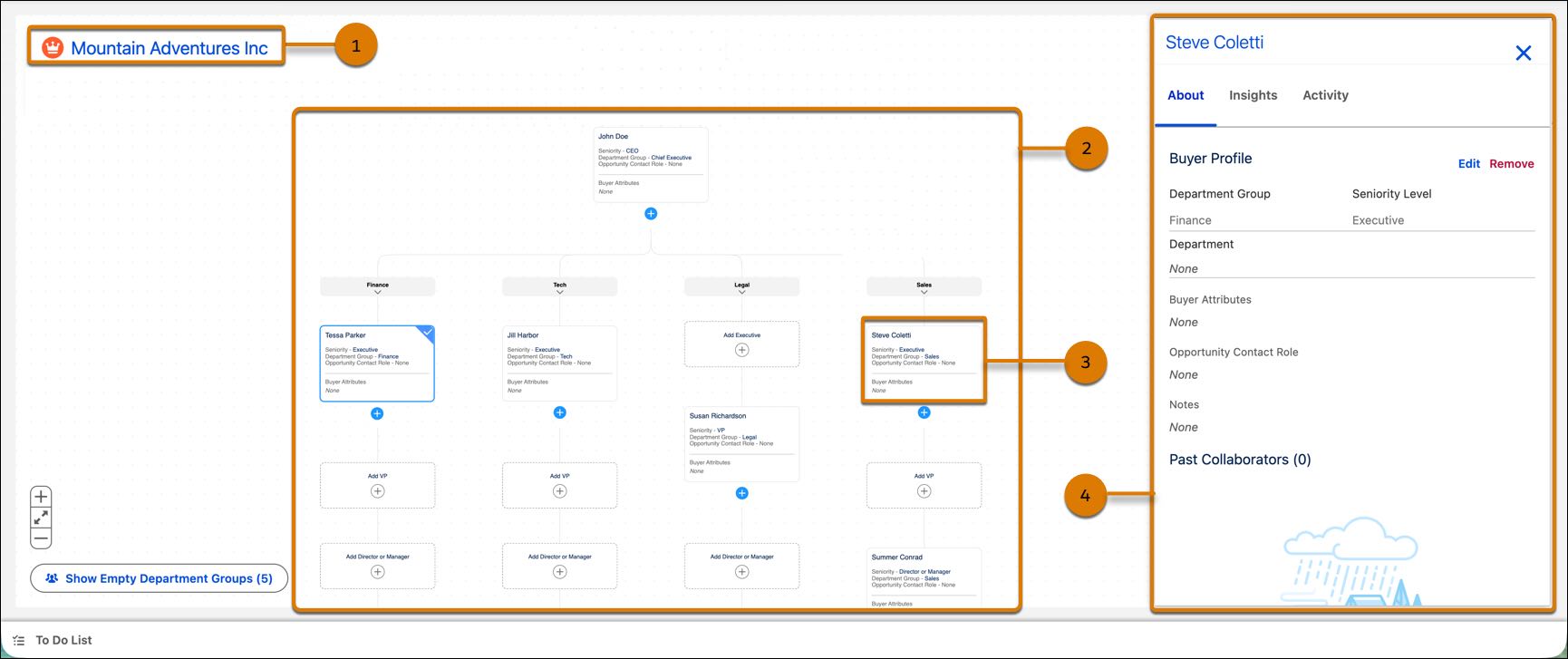Open the Mountain Adventures Inc account link
The height and width of the screenshot is (659, 1568).
tap(169, 48)
